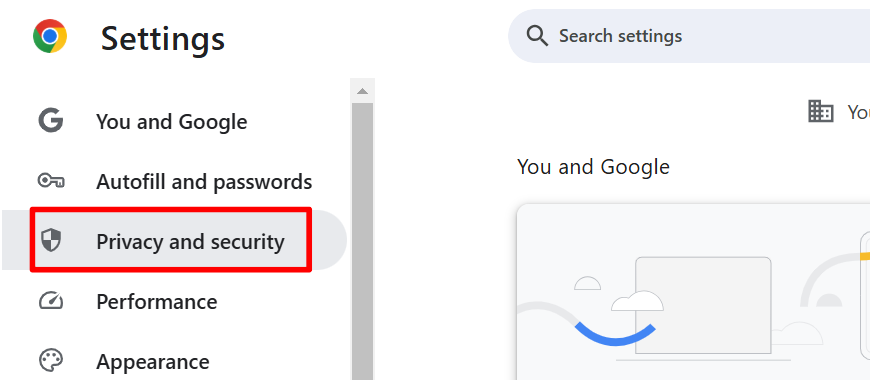Select the Privacy and security label
The width and height of the screenshot is (870, 380).
click(x=190, y=241)
